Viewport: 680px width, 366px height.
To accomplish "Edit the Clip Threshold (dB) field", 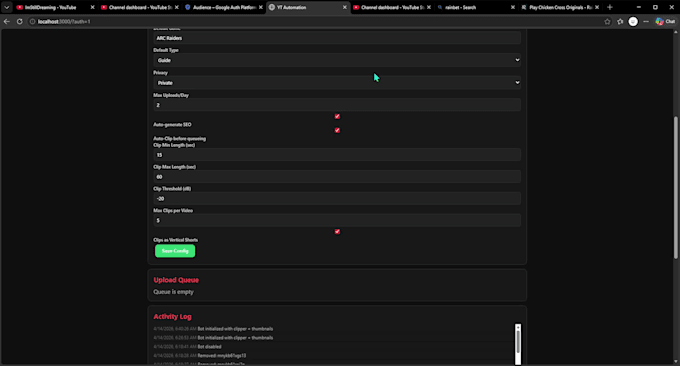I will 337,198.
